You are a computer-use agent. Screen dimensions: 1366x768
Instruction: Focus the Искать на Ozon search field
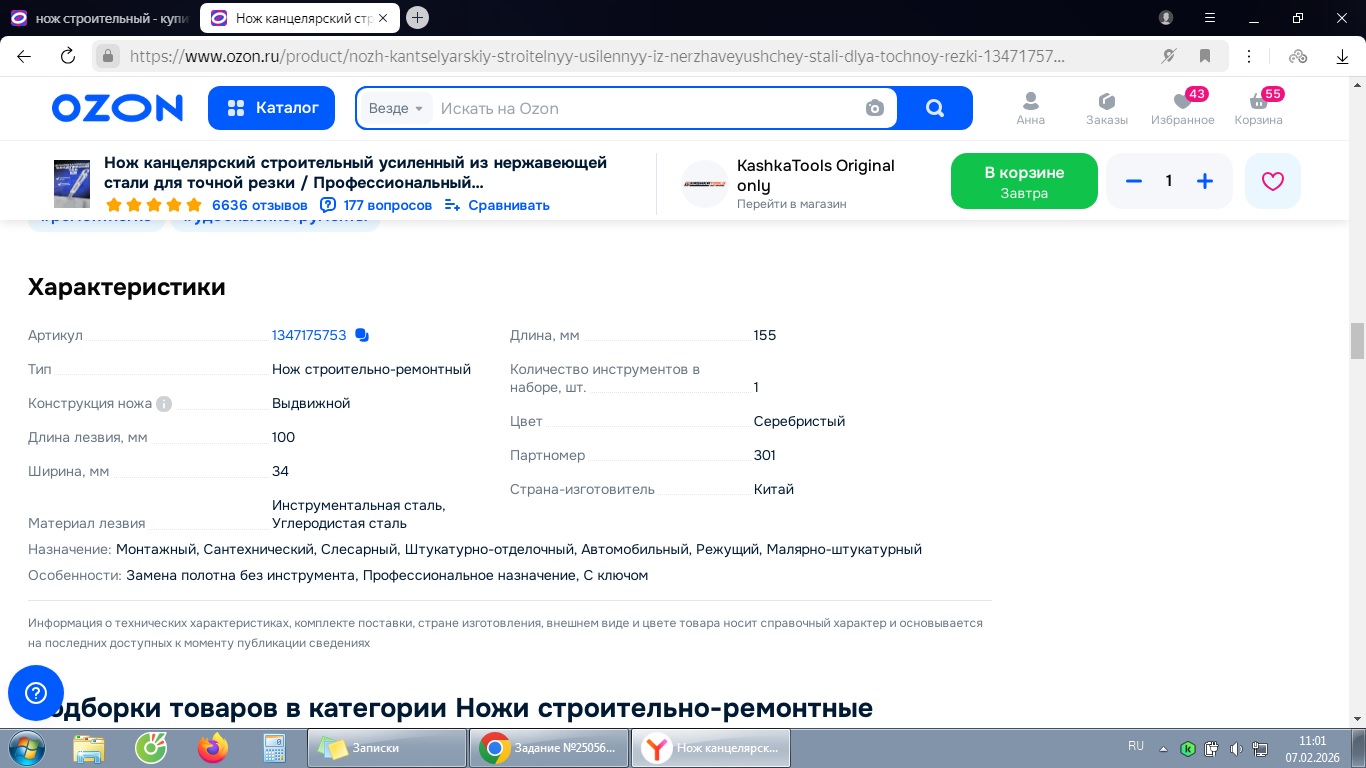pos(640,108)
